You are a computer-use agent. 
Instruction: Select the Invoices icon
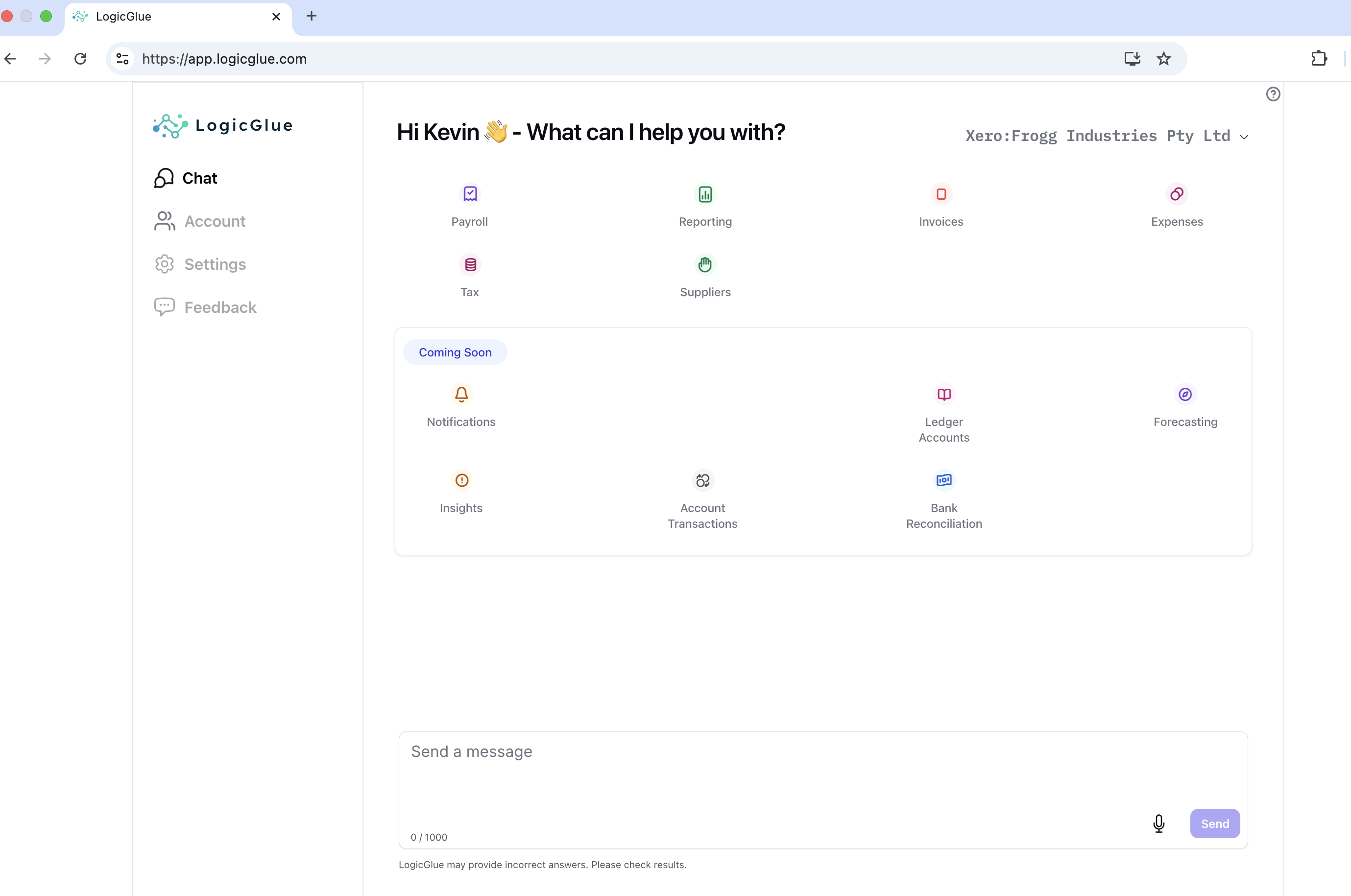941,194
